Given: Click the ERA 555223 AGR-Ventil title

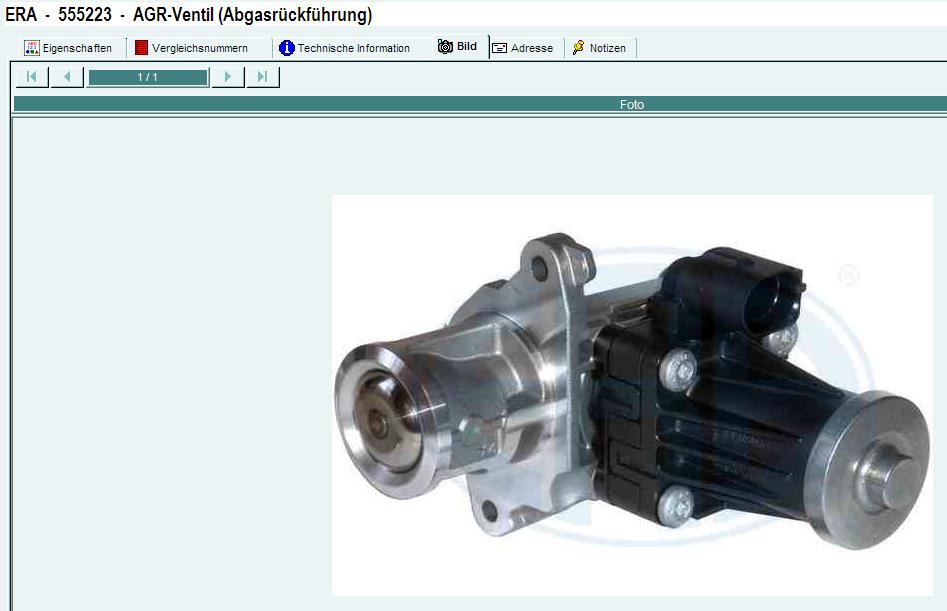Looking at the screenshot, I should 189,14.
